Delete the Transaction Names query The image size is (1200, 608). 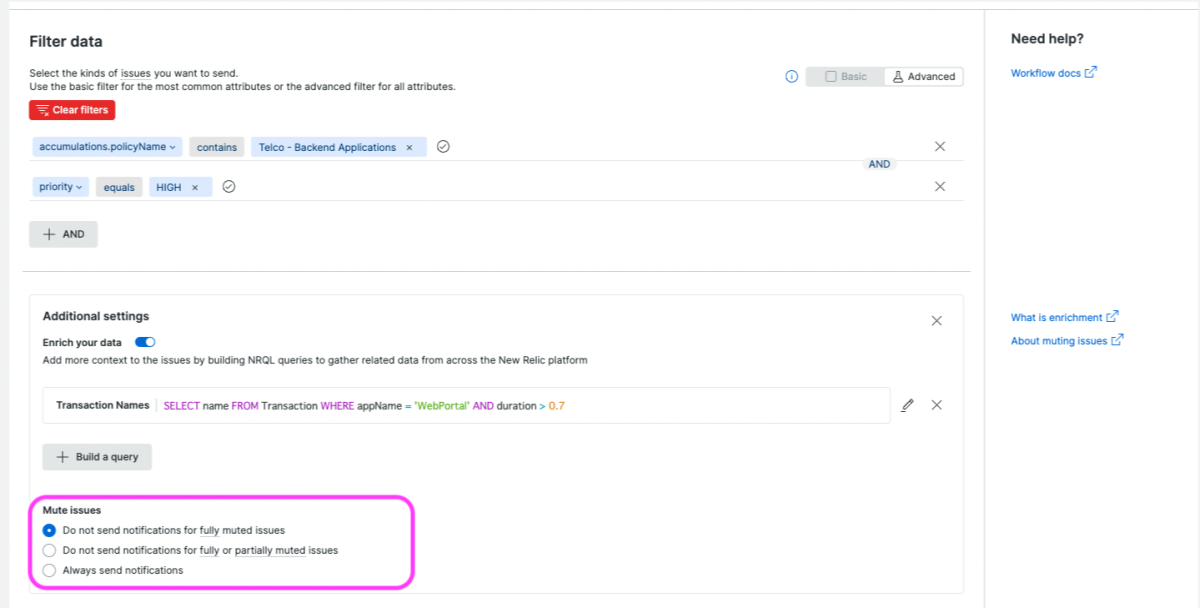936,405
